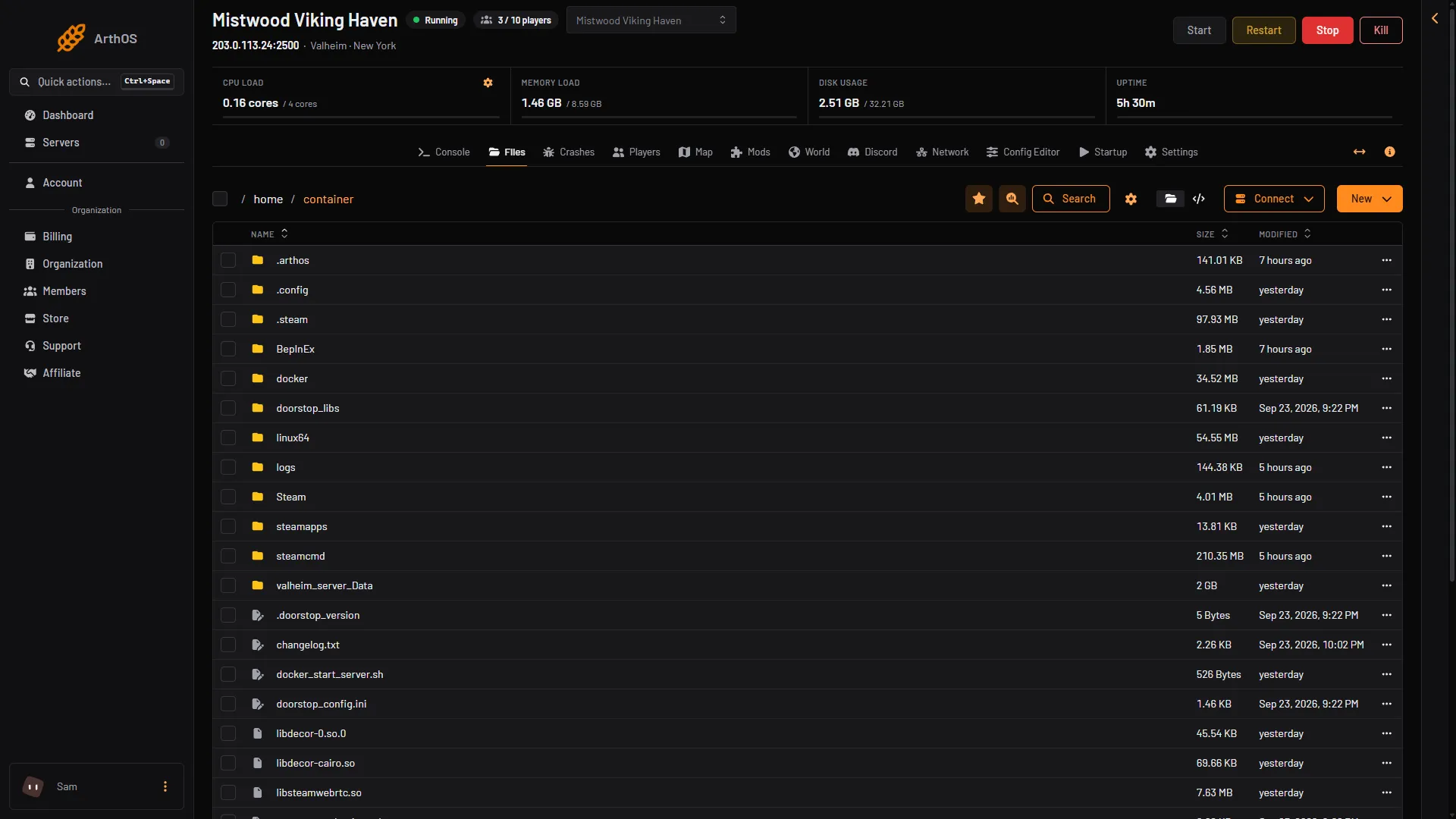Sort files by Modified column
Image resolution: width=1456 pixels, height=819 pixels.
pyautogui.click(x=1285, y=234)
